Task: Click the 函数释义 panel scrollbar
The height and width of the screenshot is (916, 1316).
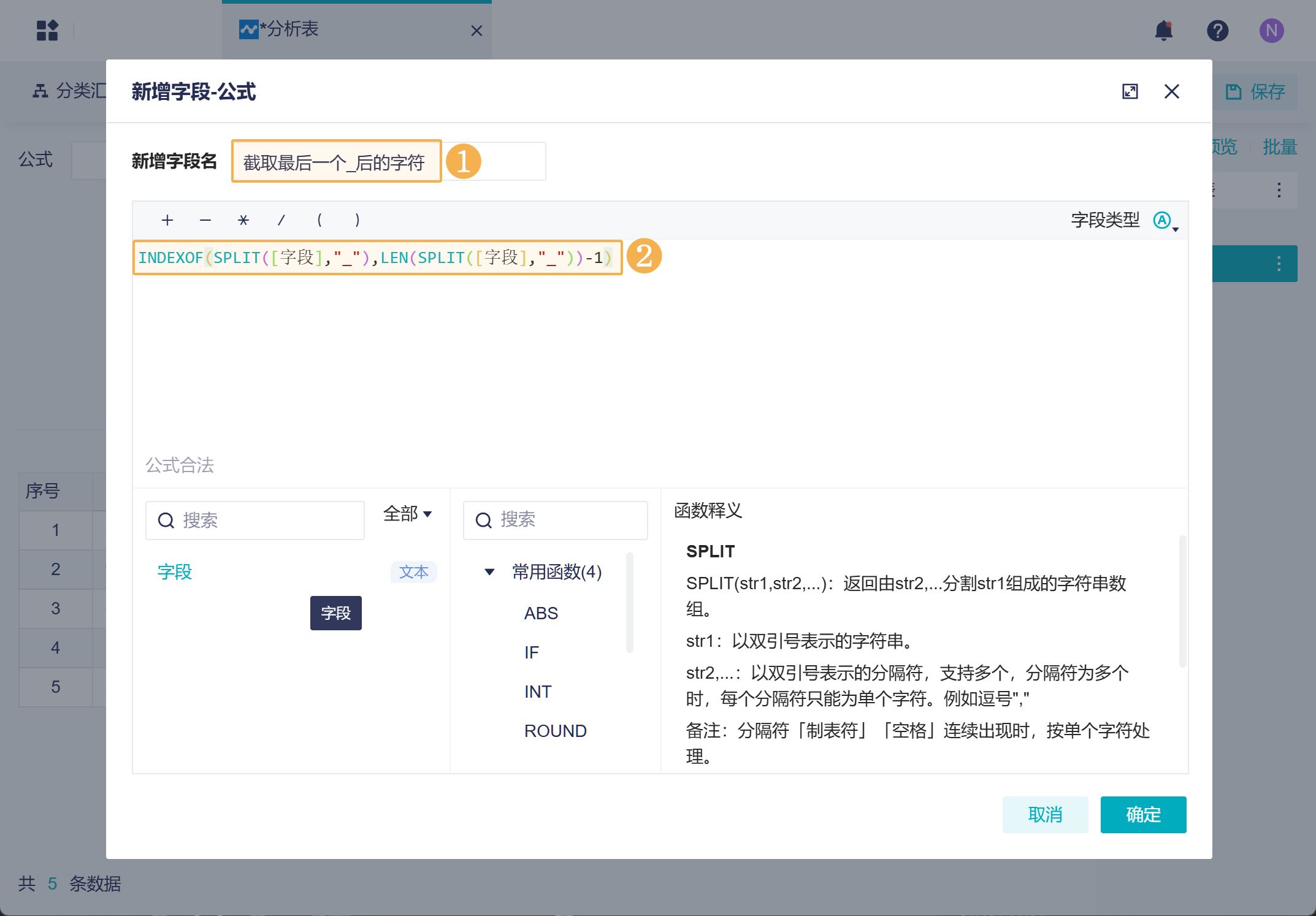Action: click(x=1182, y=601)
